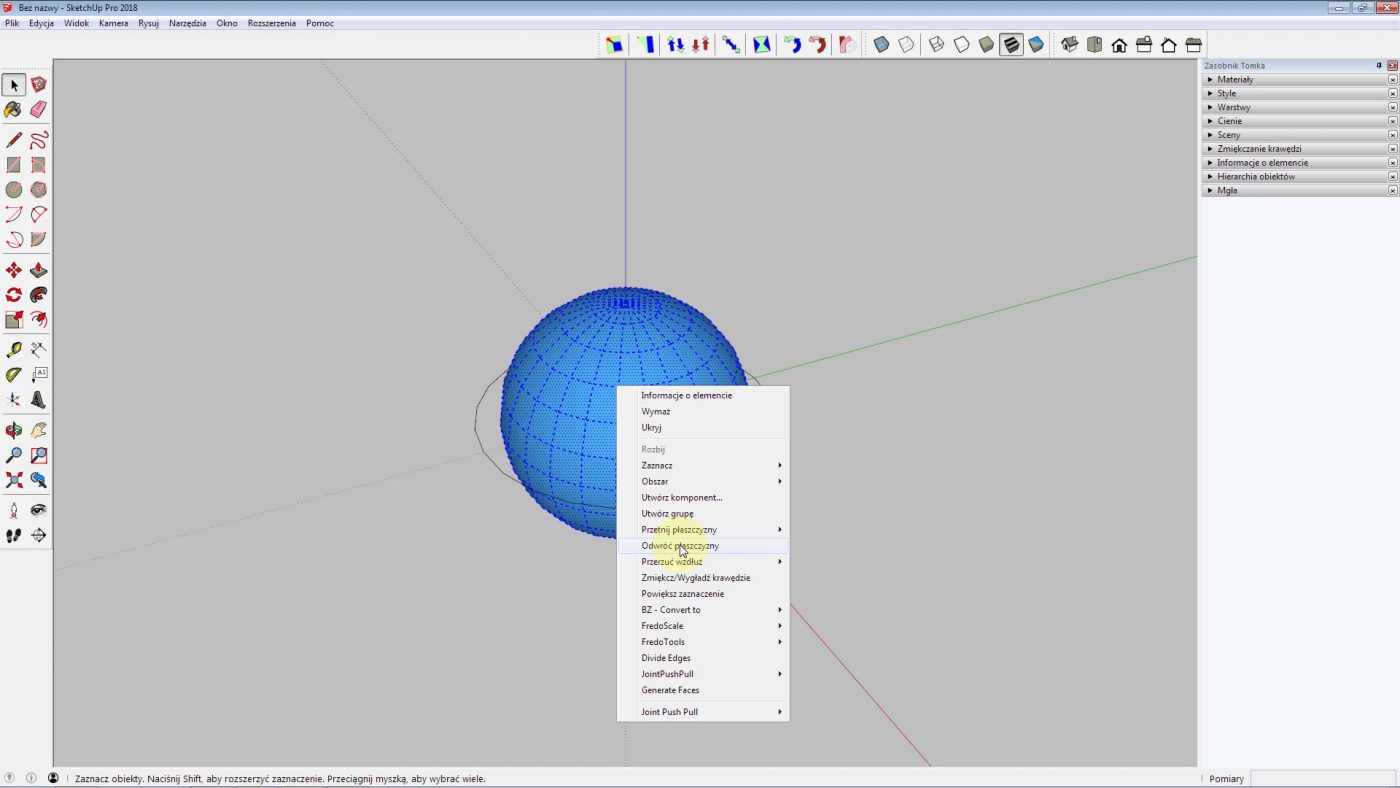This screenshot has width=1400, height=788.
Task: Click the blue Undo arrow icon
Action: 795,44
